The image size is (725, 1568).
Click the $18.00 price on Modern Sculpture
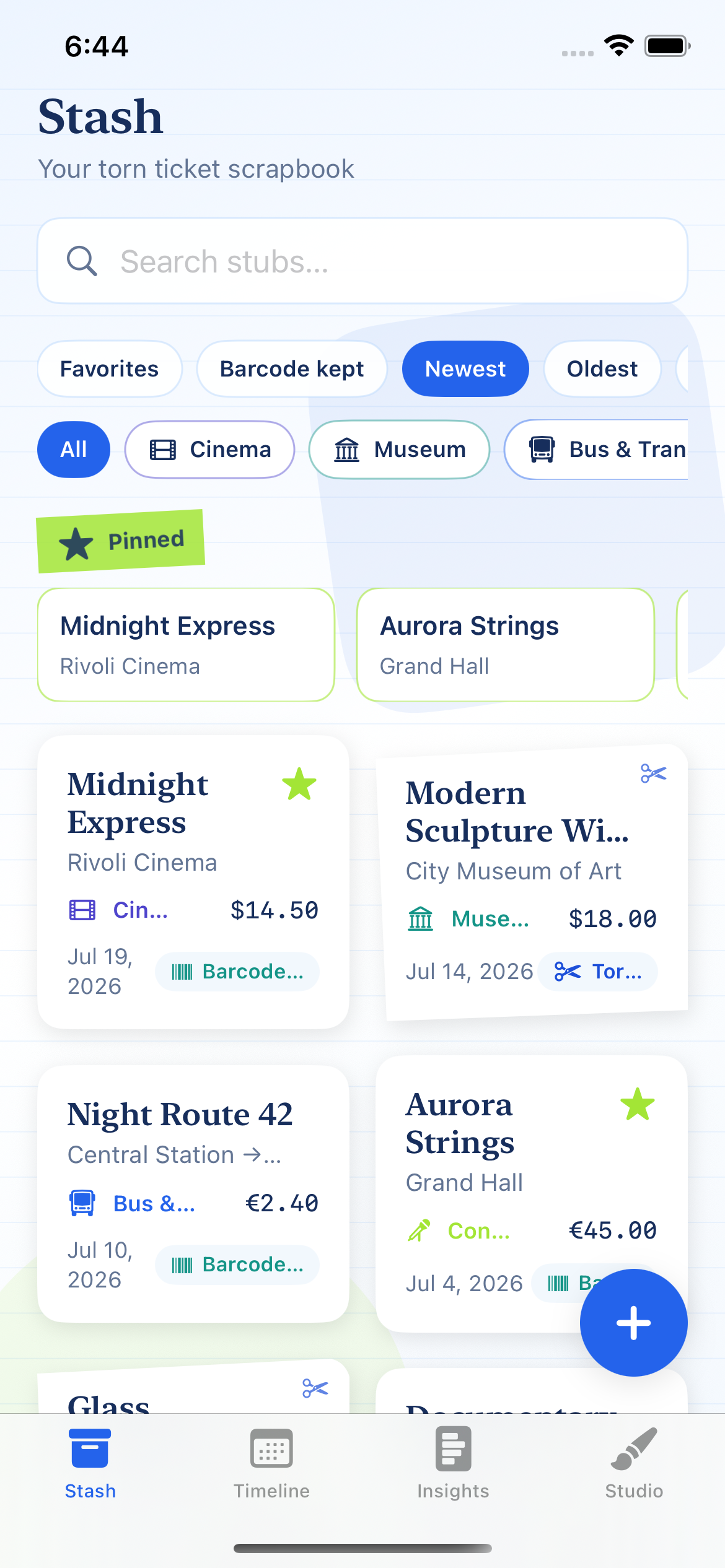click(x=613, y=919)
